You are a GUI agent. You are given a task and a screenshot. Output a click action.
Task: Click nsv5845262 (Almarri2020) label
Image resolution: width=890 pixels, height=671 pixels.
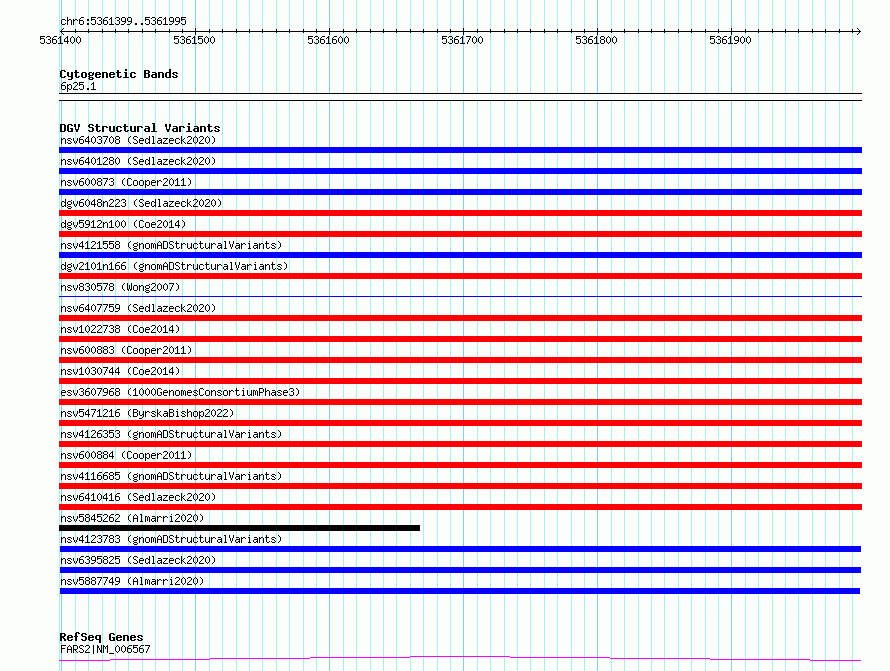pos(132,518)
